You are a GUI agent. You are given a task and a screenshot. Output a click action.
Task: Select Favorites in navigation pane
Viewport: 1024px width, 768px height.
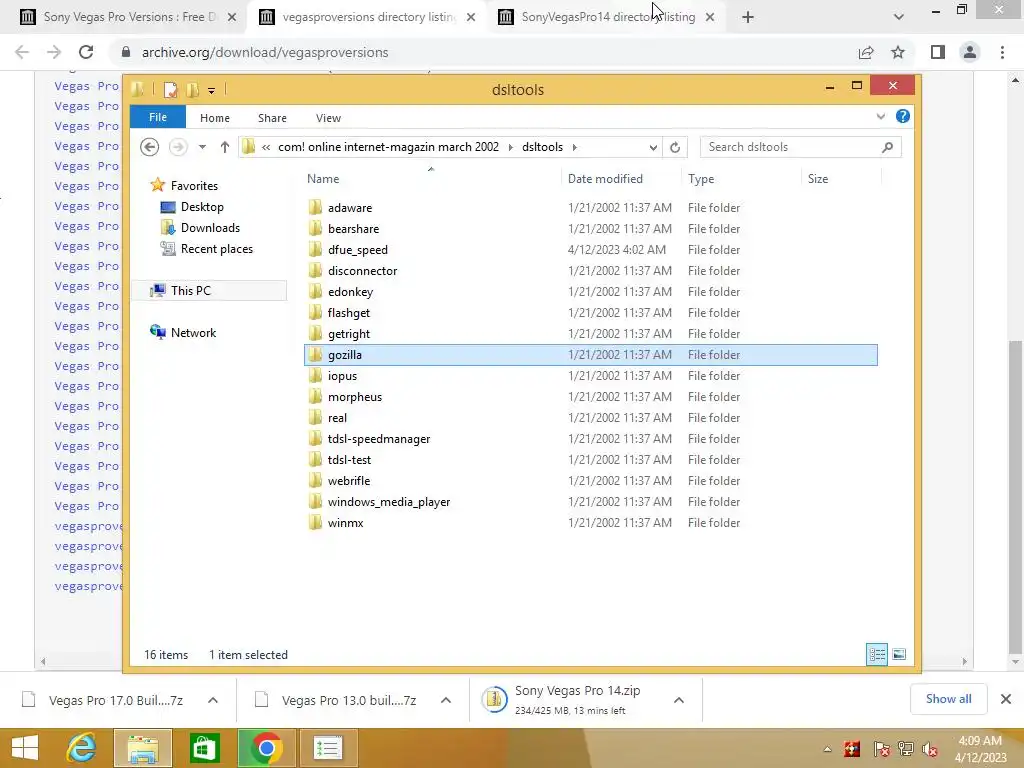(194, 185)
